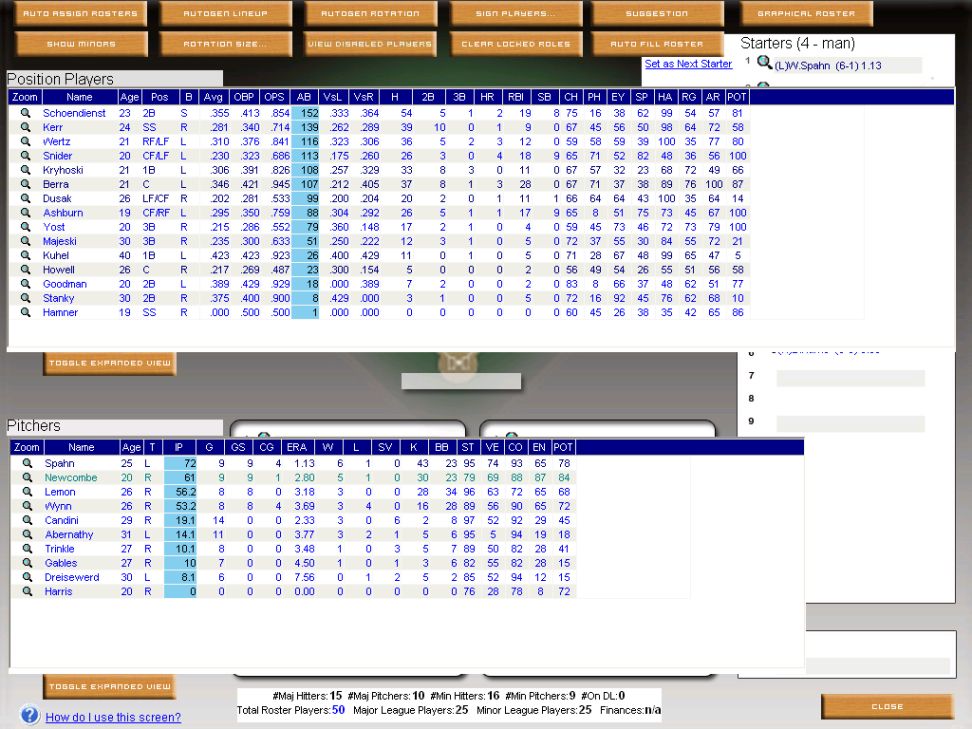Click empty starter slot 7

(850, 378)
